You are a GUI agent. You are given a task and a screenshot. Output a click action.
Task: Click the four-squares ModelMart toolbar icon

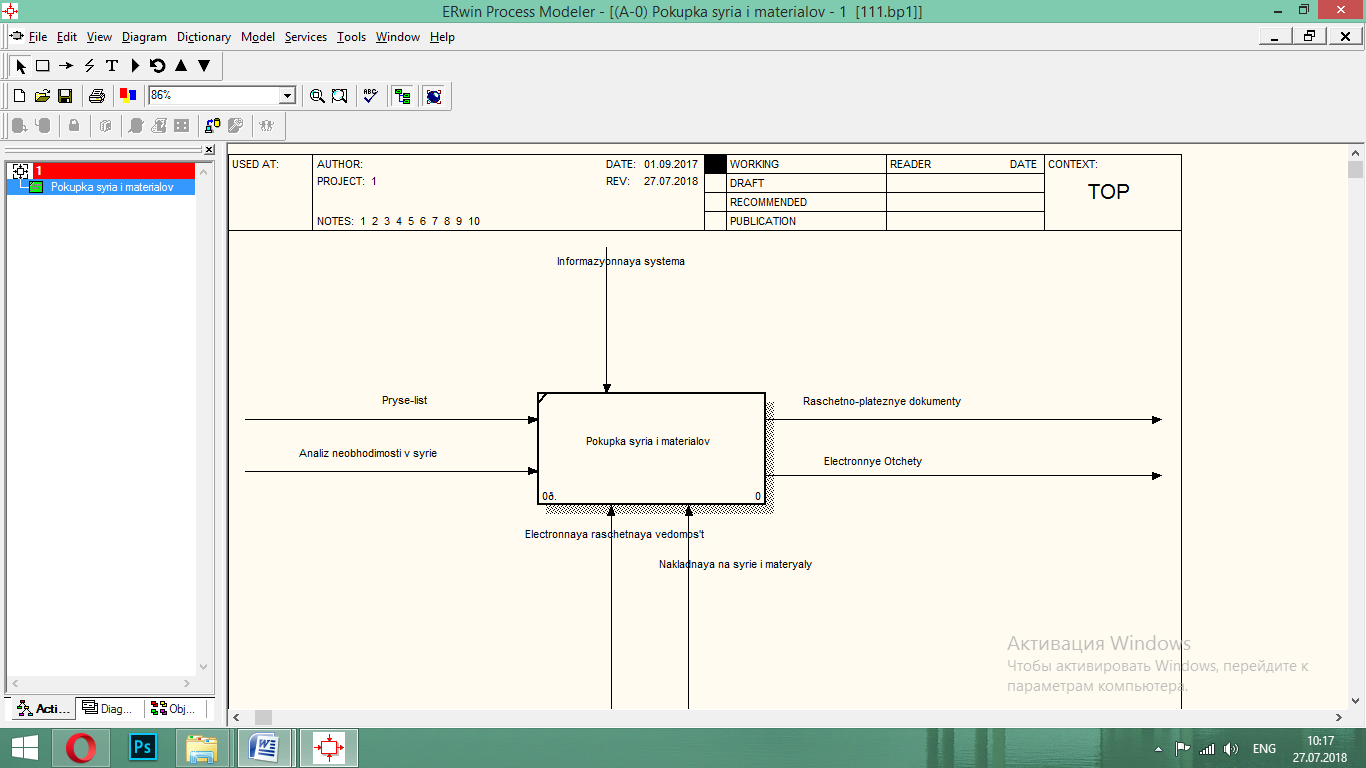[182, 126]
